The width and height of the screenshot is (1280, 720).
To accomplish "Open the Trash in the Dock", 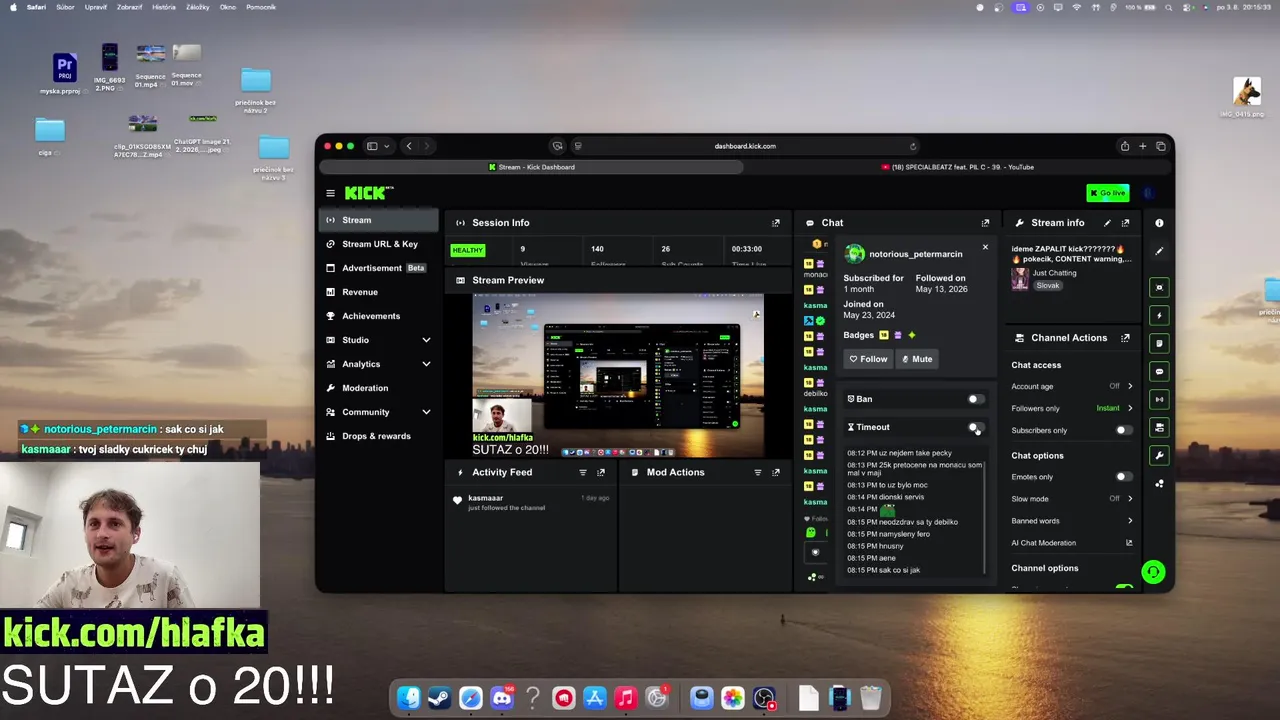I will pyautogui.click(x=871, y=698).
